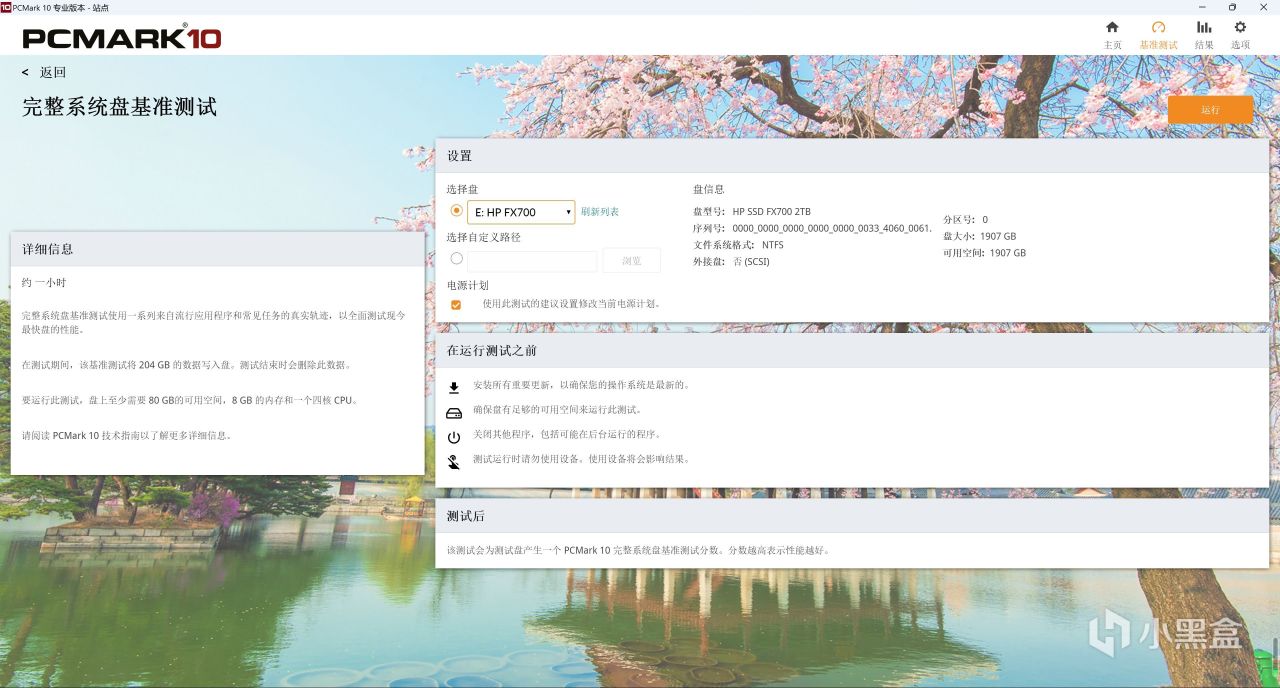The width and height of the screenshot is (1280, 688).
Task: Click the 完整系统盘基准测试 page title
Action: point(120,107)
